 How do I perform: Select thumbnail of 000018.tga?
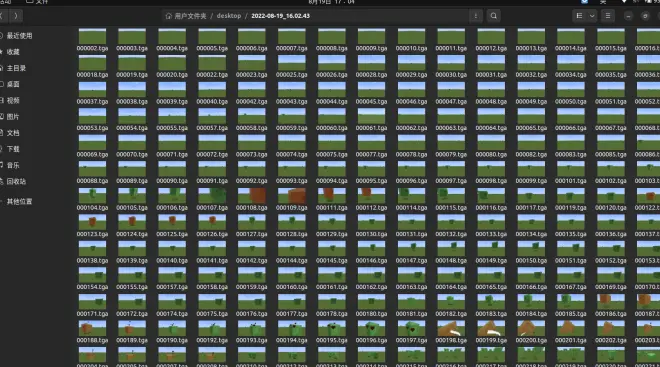[92, 63]
